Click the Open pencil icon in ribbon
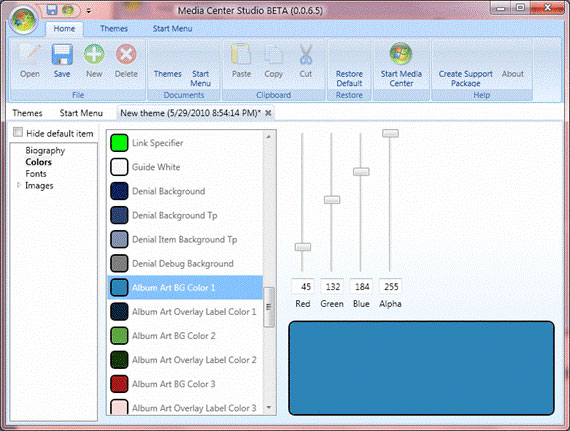The width and height of the screenshot is (570, 431). click(30, 54)
